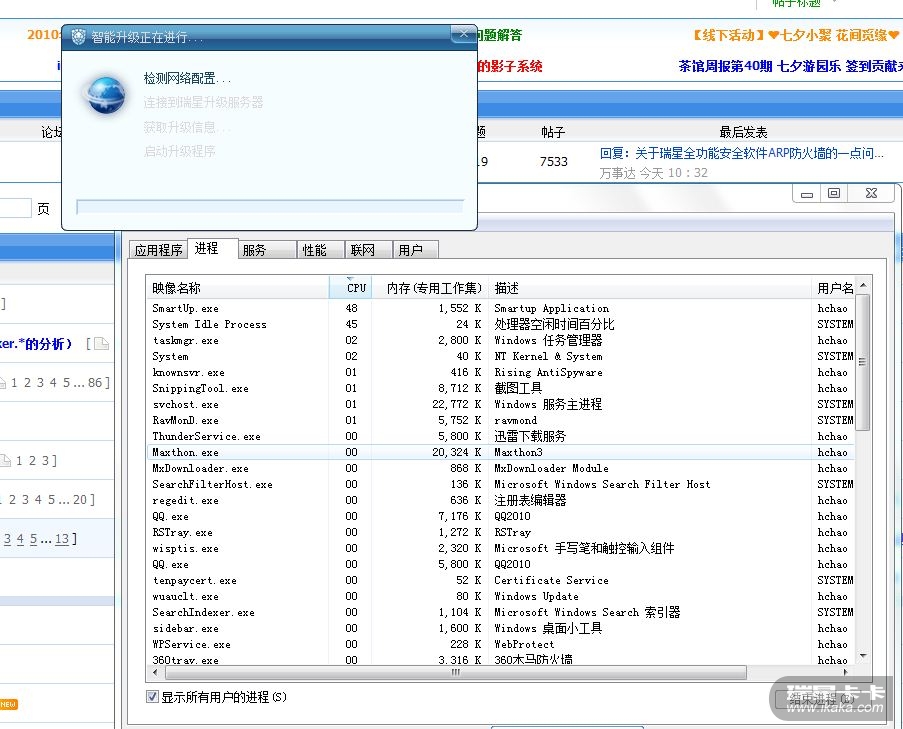Select MxDownloader.exe process
Screen dimensions: 903x729
click(x=501, y=468)
